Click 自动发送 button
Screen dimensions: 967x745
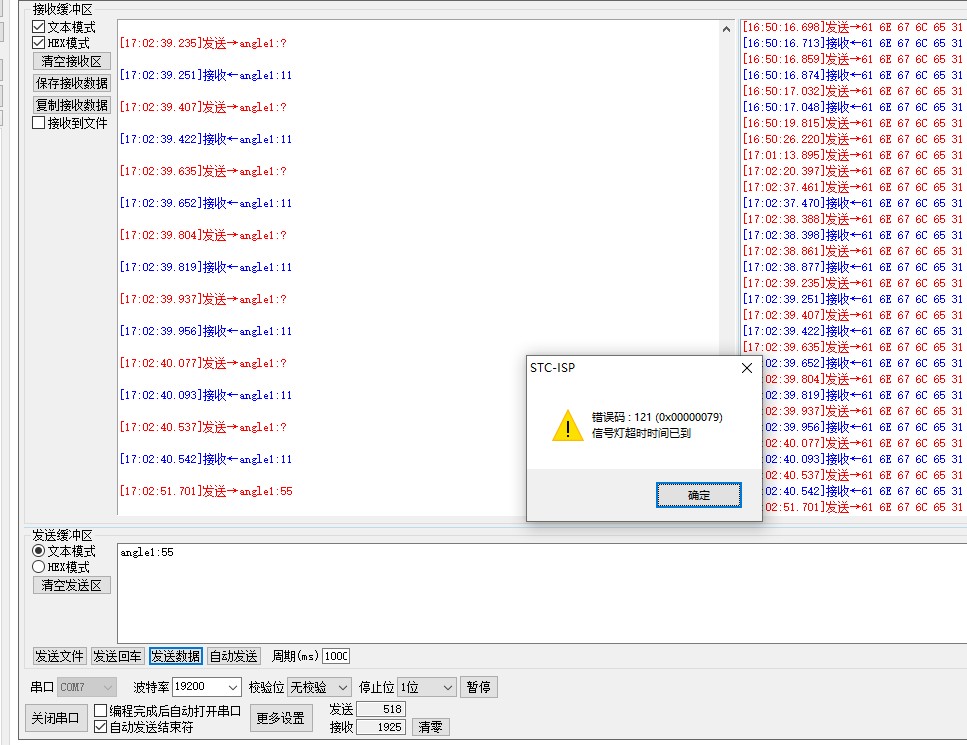pyautogui.click(x=234, y=656)
